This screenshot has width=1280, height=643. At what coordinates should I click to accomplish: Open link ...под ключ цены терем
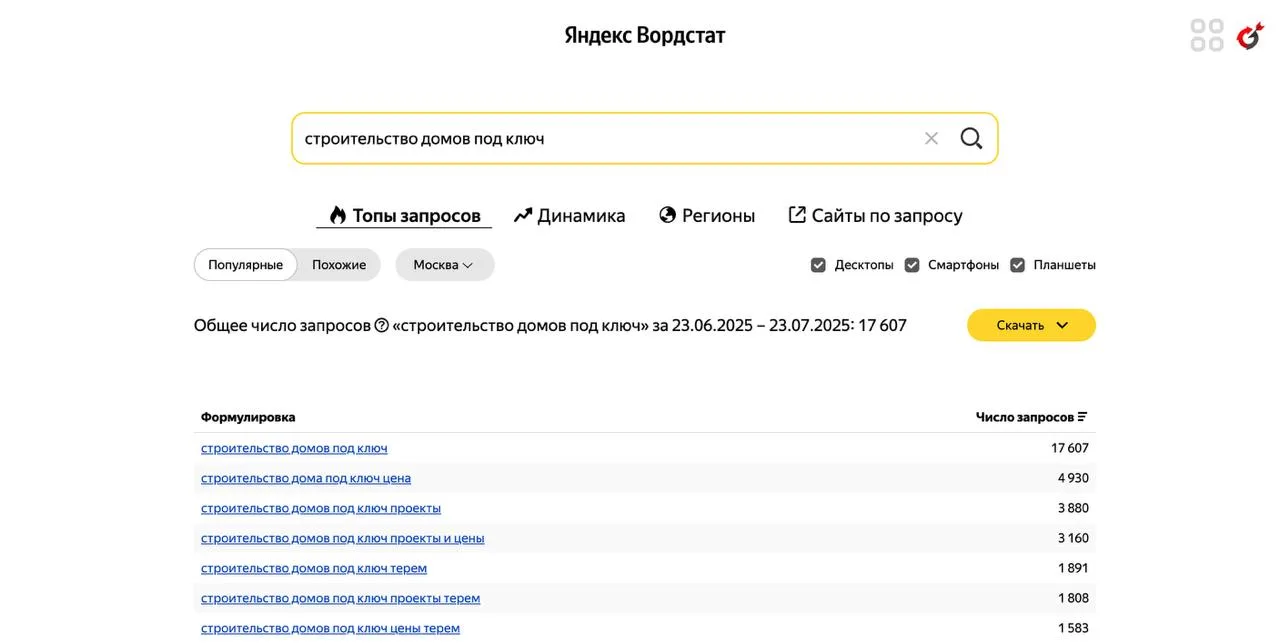click(330, 628)
